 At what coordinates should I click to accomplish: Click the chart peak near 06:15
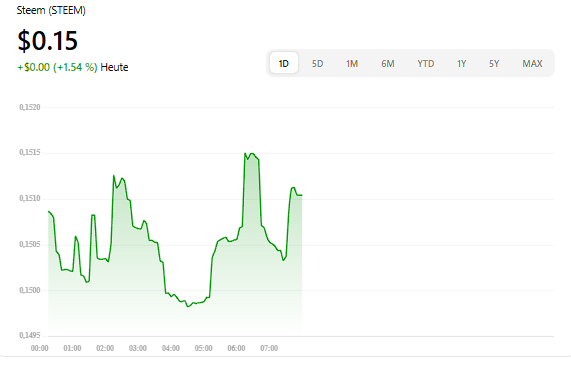(245, 153)
